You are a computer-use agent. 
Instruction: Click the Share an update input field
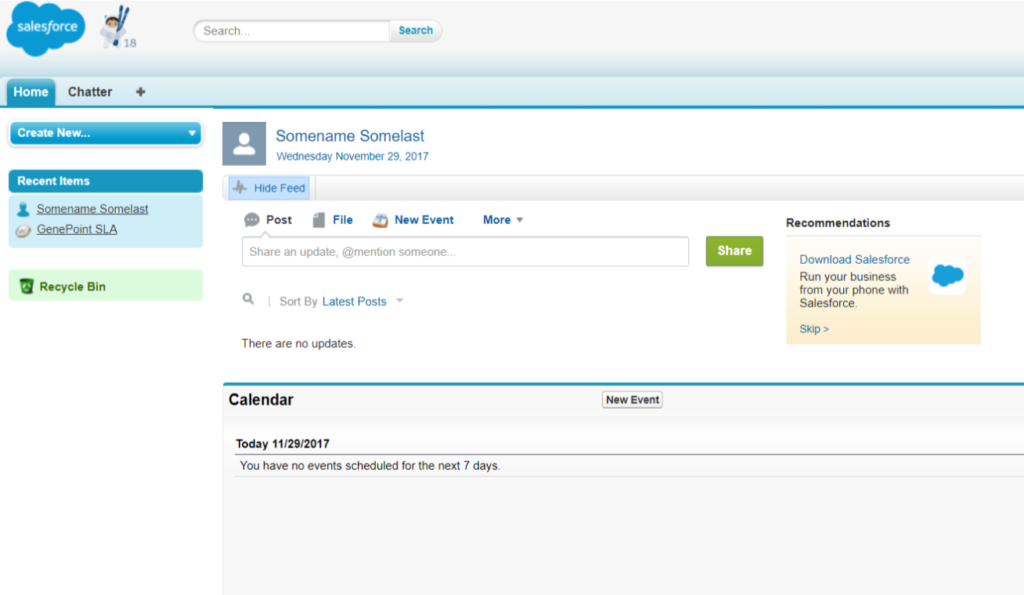click(464, 251)
